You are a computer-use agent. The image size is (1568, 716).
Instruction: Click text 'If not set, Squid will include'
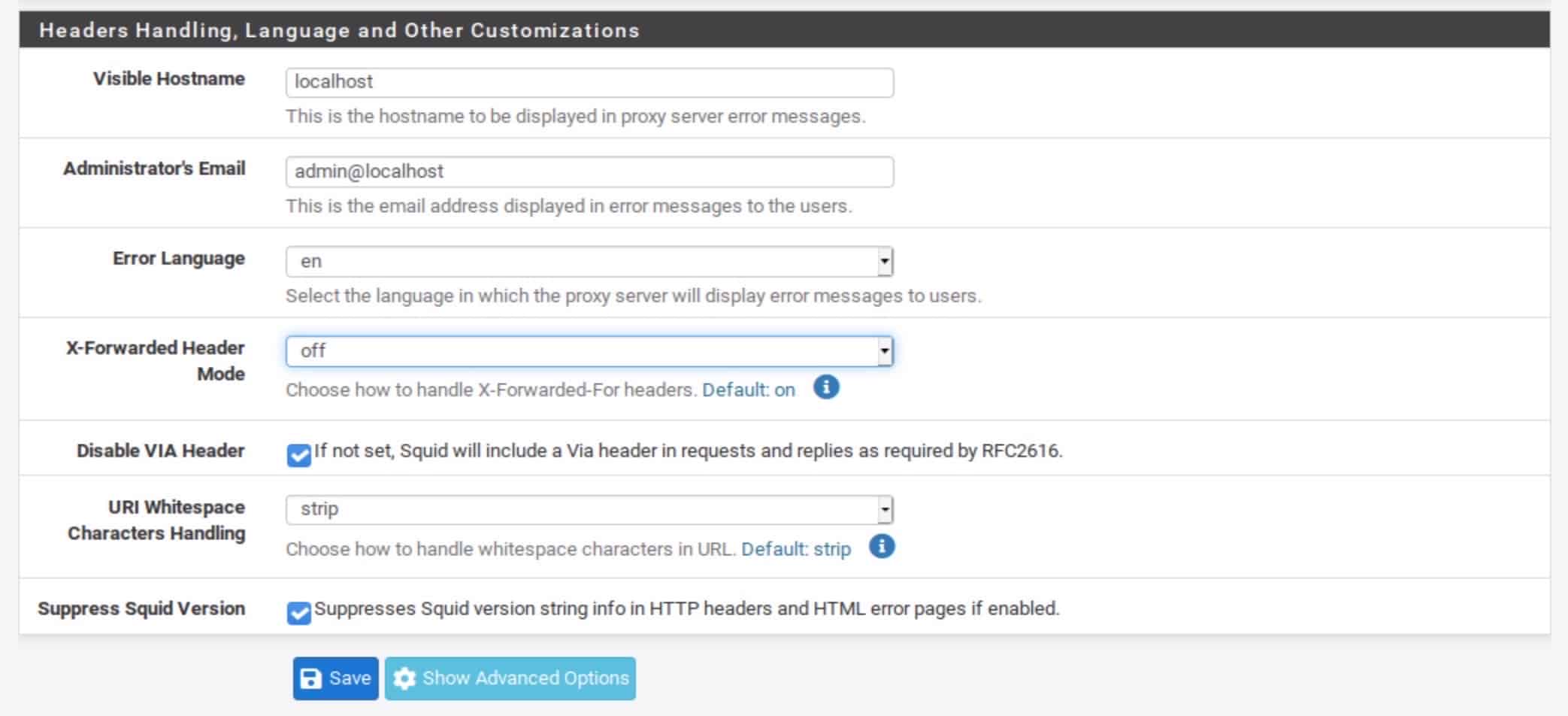pyautogui.click(x=689, y=451)
